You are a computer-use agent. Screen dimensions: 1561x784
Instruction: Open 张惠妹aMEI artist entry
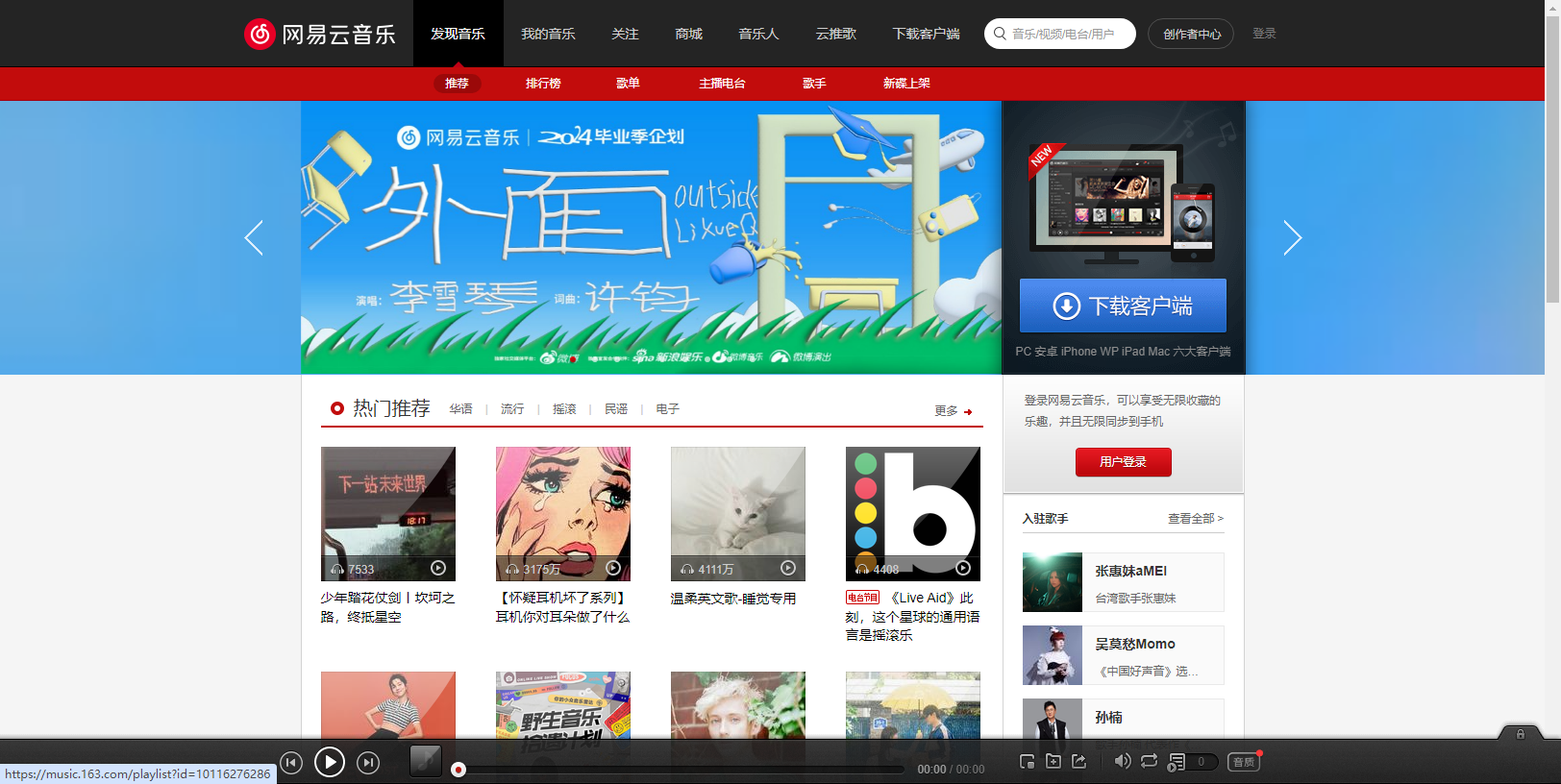1124,582
